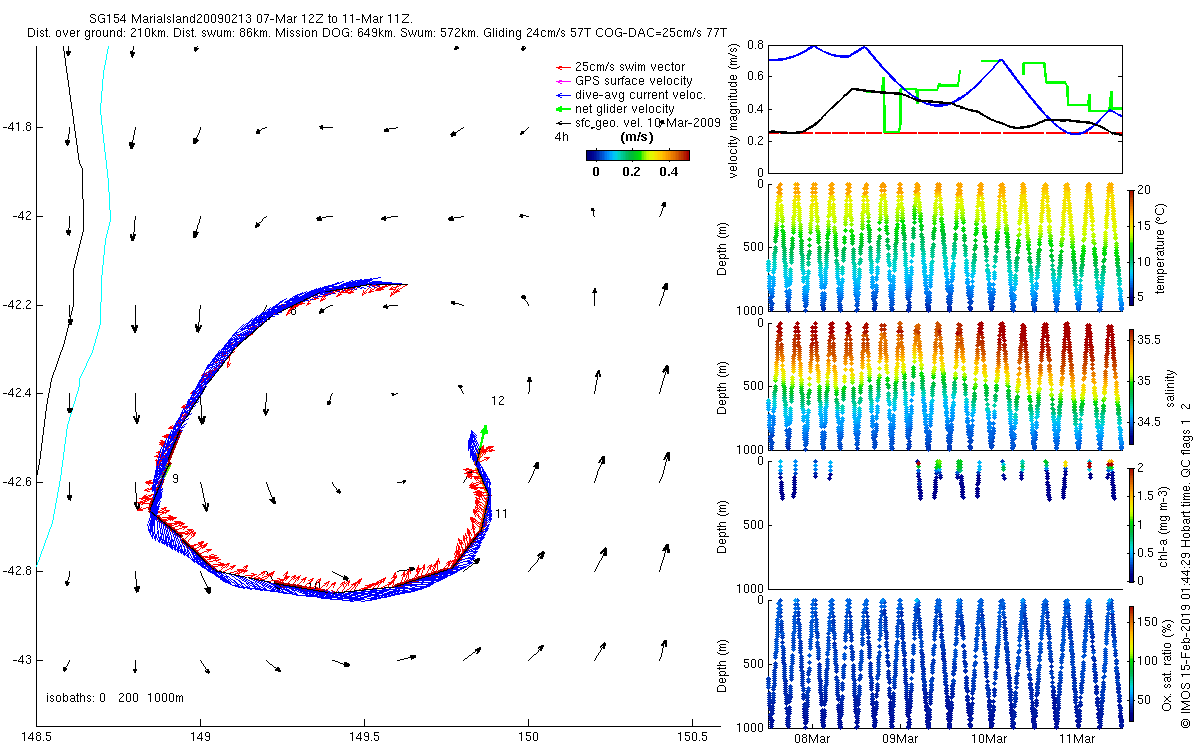Image resolution: width=1200 pixels, height=750 pixels.
Task: Click the chl-a colorbar
Action: coord(1133,523)
